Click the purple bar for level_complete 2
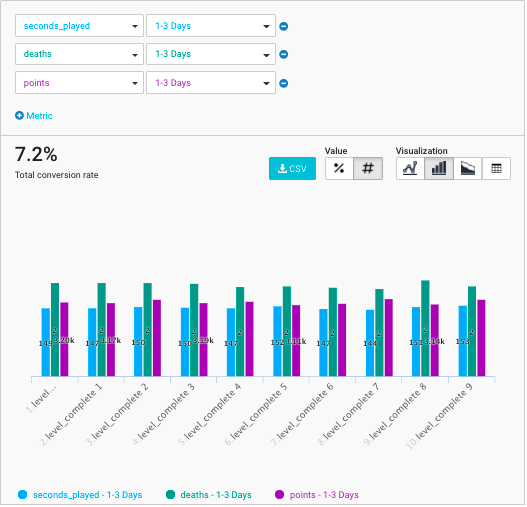The width and height of the screenshot is (527, 507). 157,339
